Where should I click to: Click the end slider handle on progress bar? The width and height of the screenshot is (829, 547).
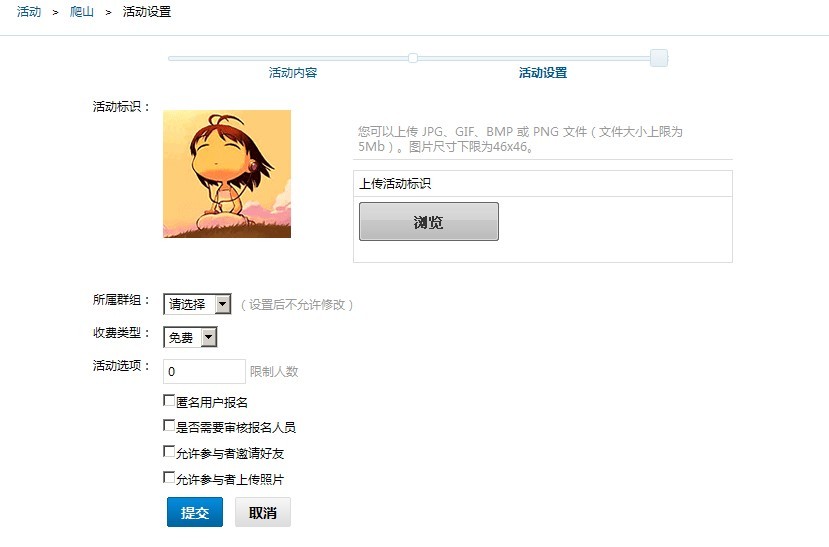coord(659,58)
